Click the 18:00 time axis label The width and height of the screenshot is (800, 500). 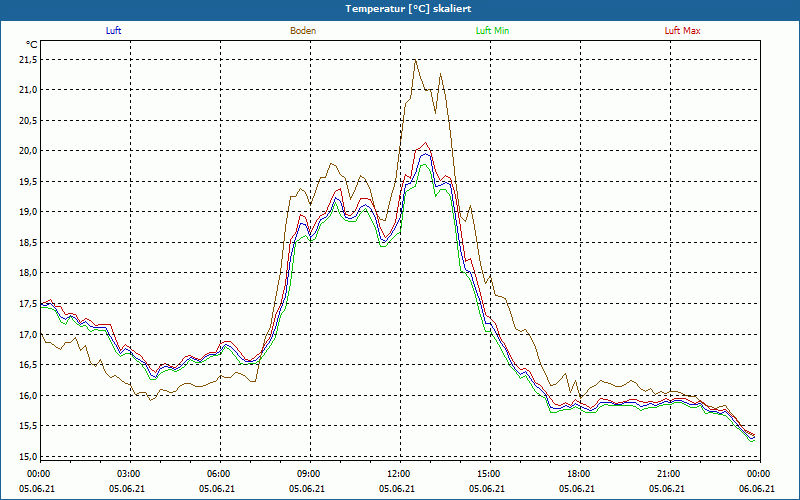(577, 474)
